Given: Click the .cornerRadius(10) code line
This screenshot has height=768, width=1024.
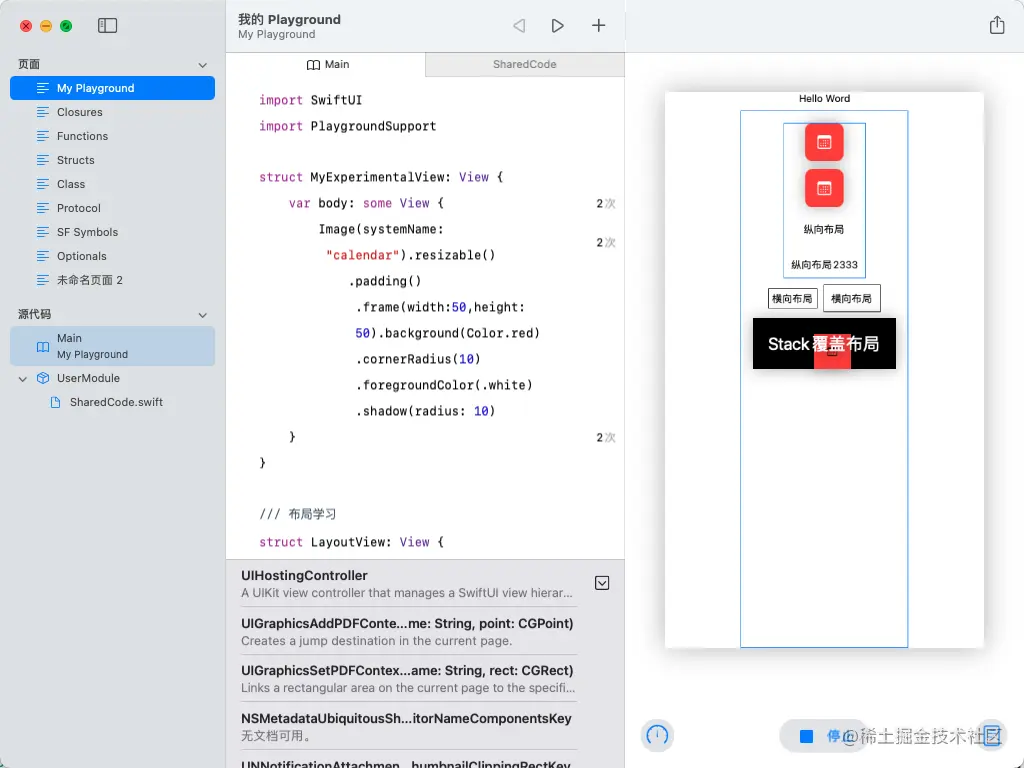Looking at the screenshot, I should click(418, 359).
